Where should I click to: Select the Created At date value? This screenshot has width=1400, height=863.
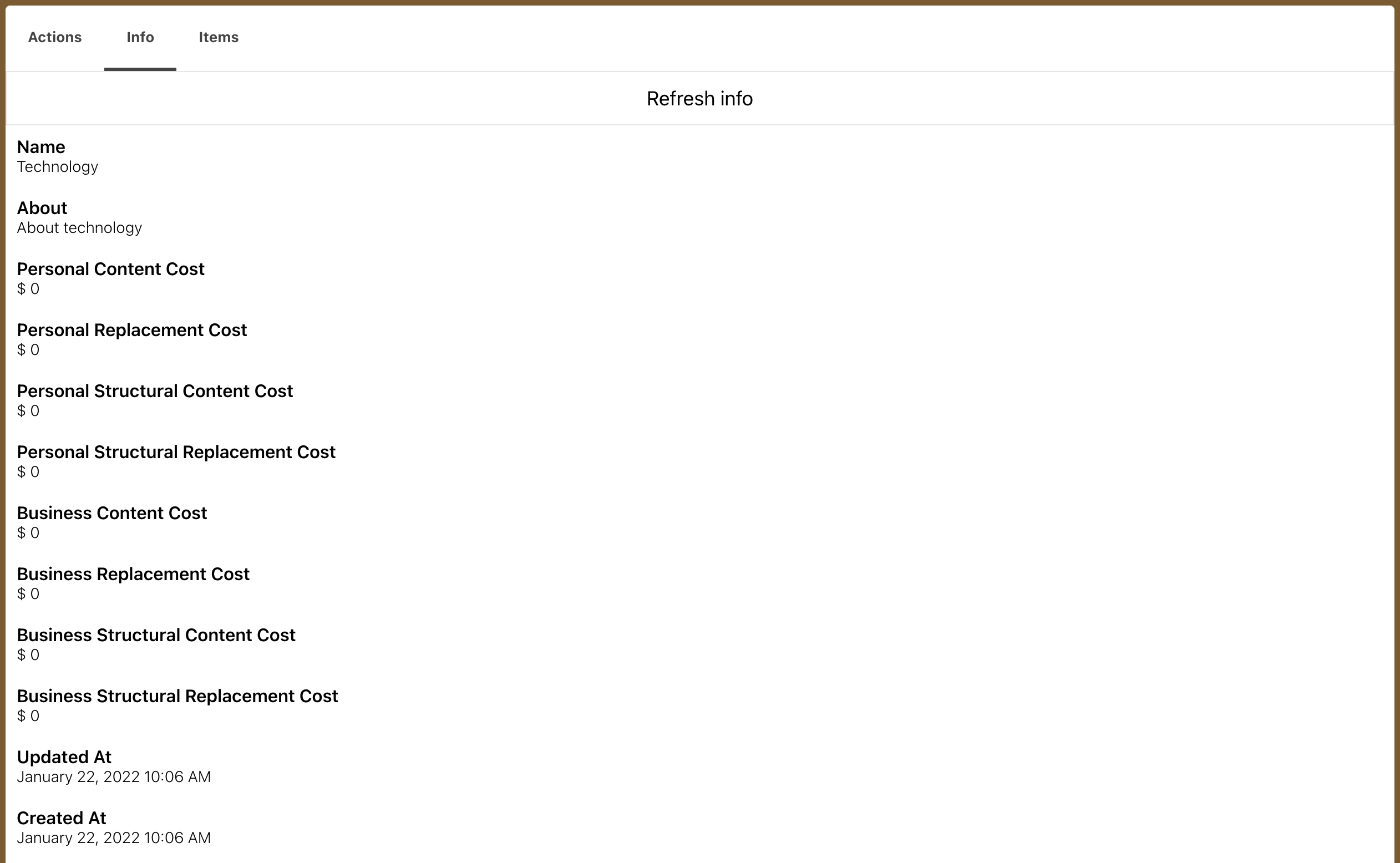(114, 838)
